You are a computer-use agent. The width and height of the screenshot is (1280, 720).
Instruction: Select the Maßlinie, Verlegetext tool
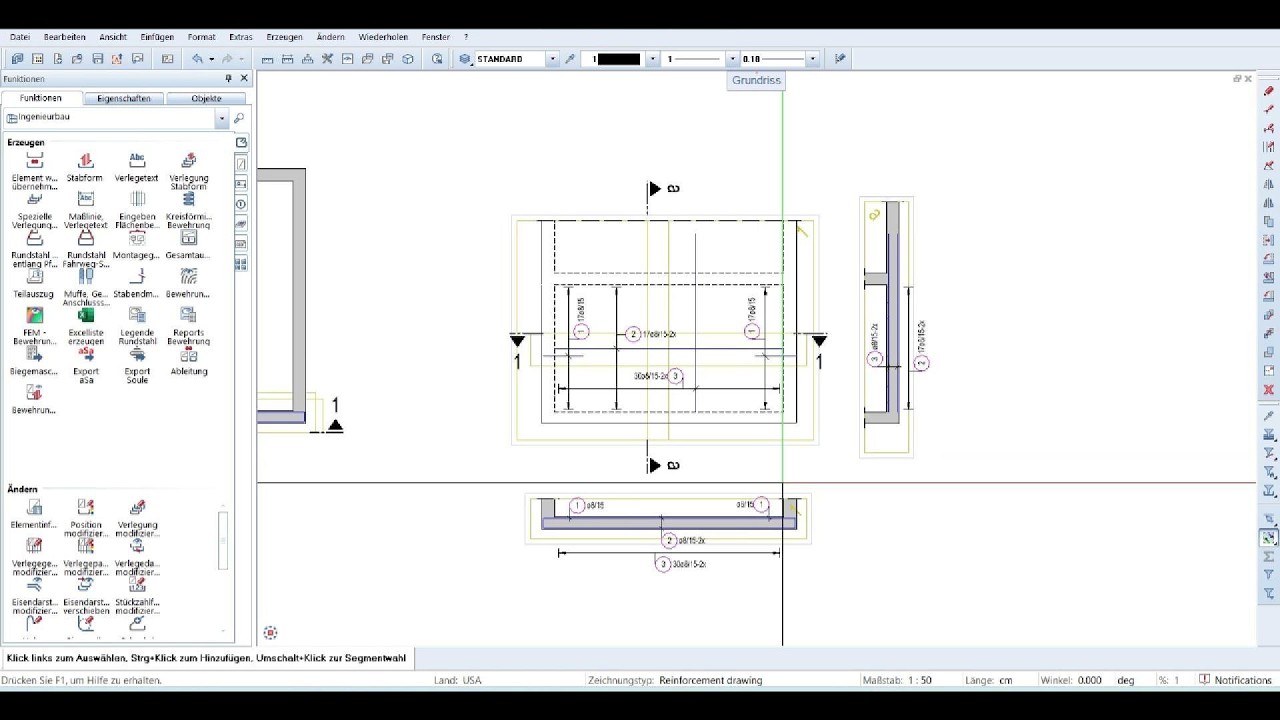(x=85, y=210)
